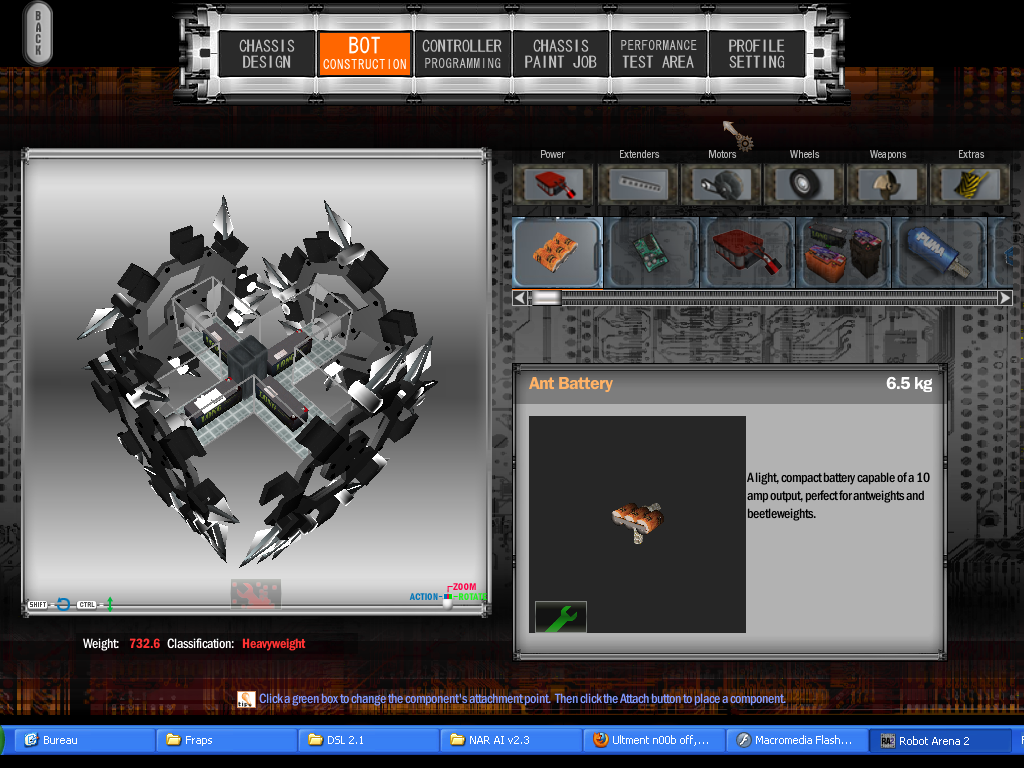Click the red remove-component icon below the bot view
The width and height of the screenshot is (1024, 768).
(255, 593)
